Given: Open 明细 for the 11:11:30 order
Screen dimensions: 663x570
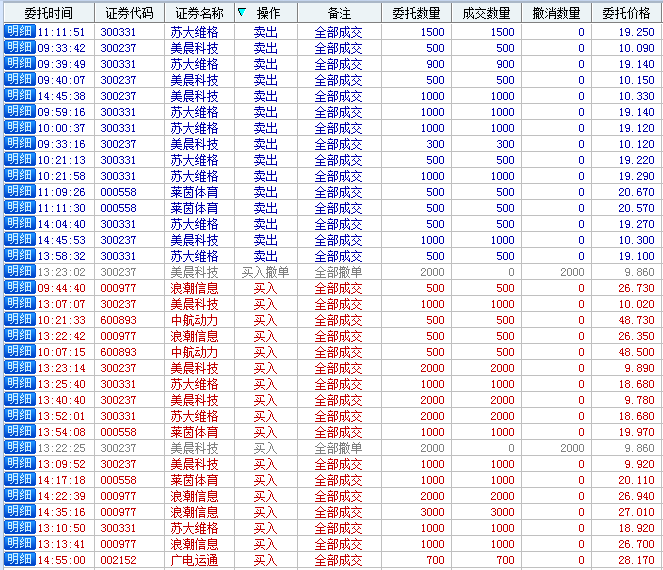Looking at the screenshot, I should [x=19, y=208].
